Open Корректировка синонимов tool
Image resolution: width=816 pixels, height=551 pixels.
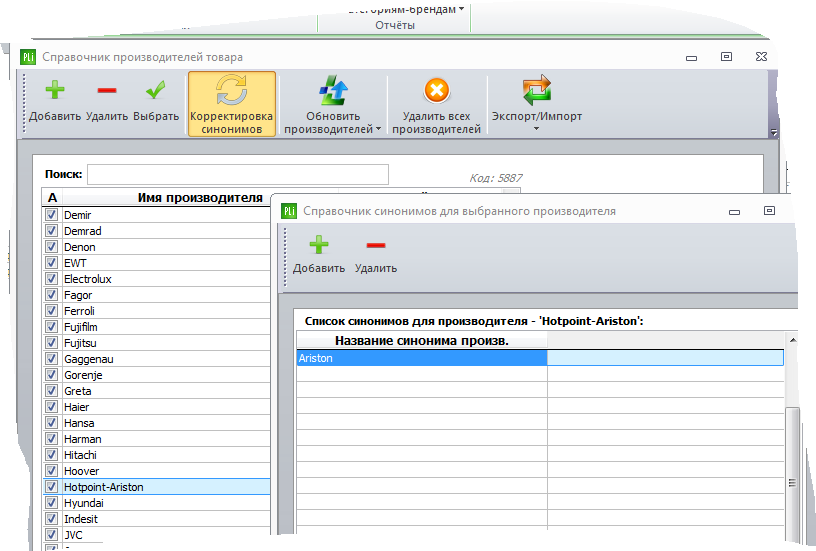(x=232, y=104)
